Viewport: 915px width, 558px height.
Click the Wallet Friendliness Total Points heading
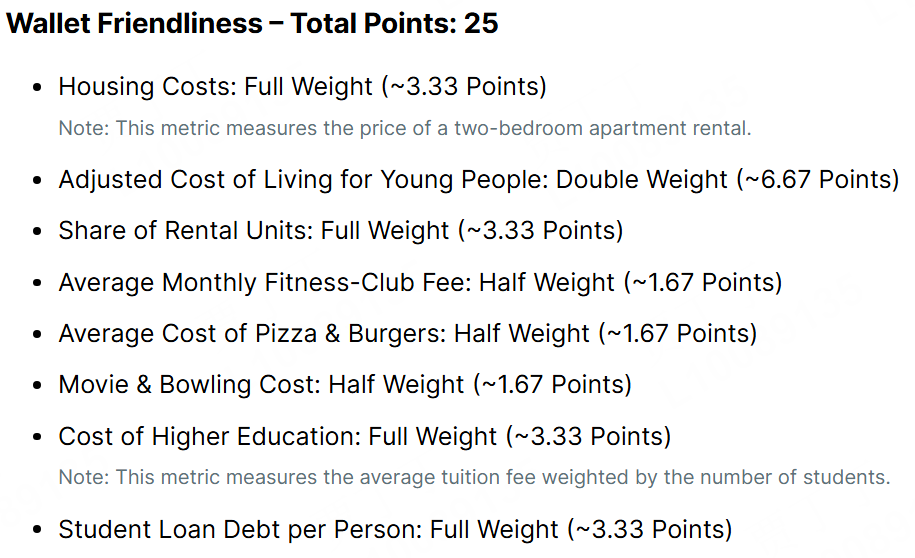[x=252, y=24]
